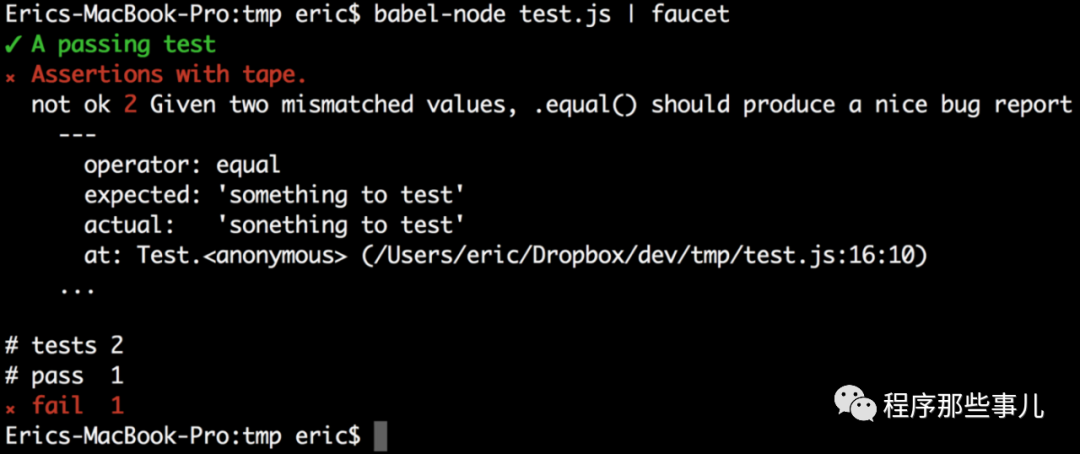Click the green checkmark beside A passing test

click(12, 44)
